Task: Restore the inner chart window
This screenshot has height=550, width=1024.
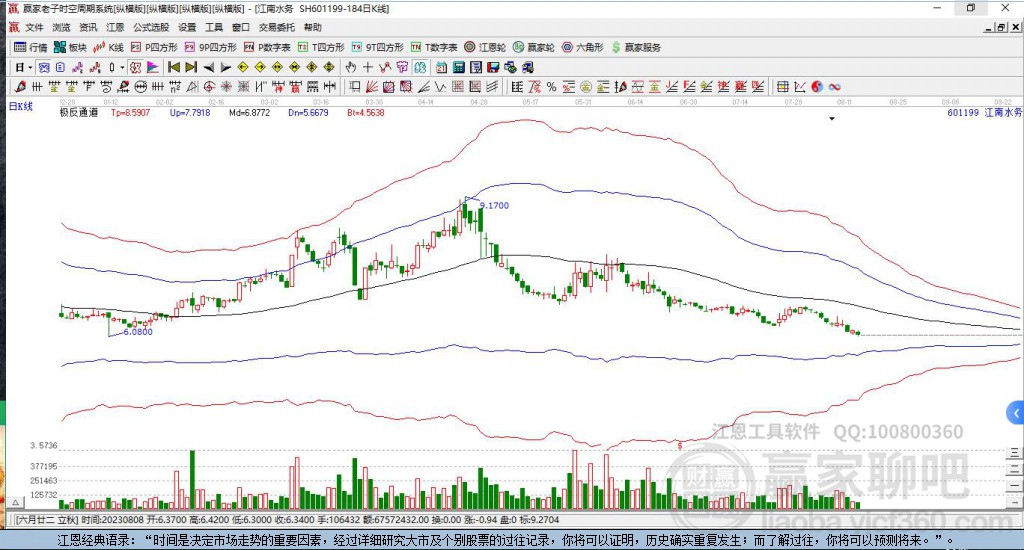Action: click(x=1000, y=27)
